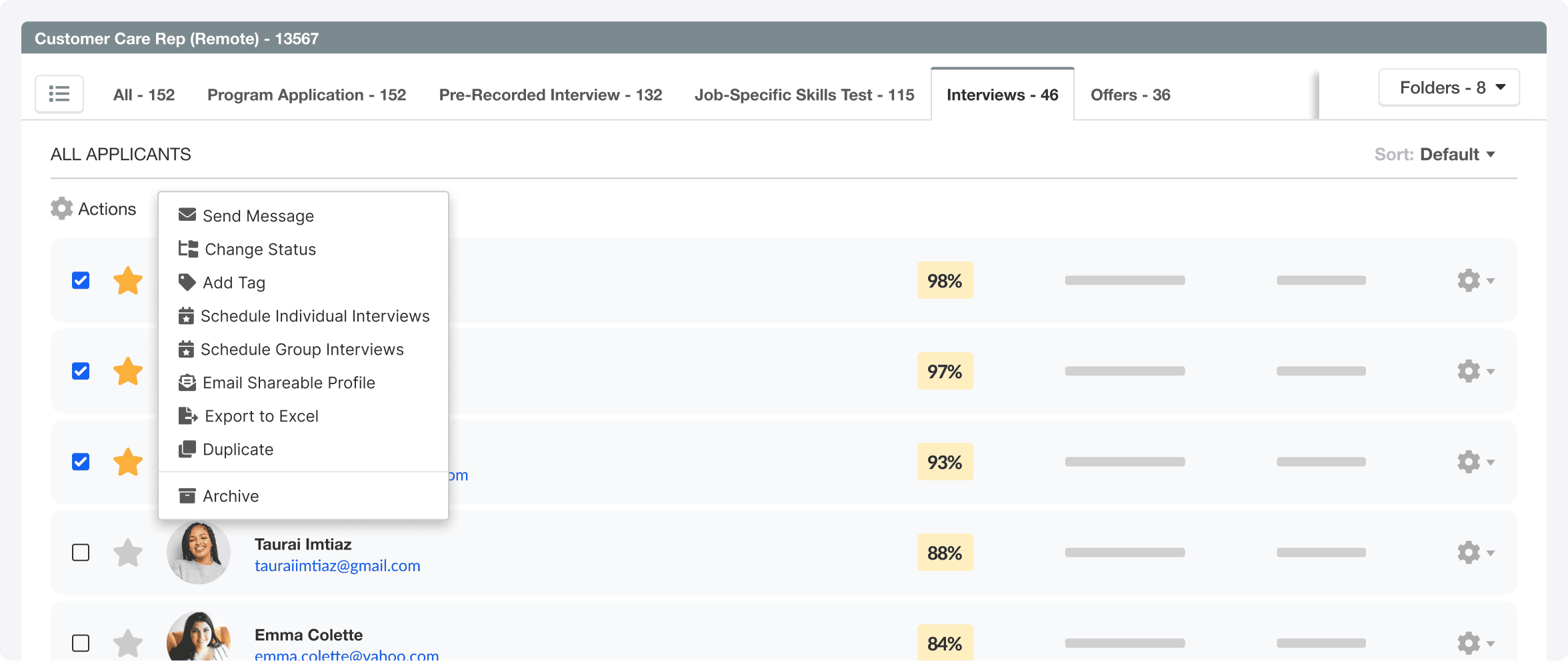Choose the Add Tag option
1568x661 pixels.
click(x=233, y=281)
